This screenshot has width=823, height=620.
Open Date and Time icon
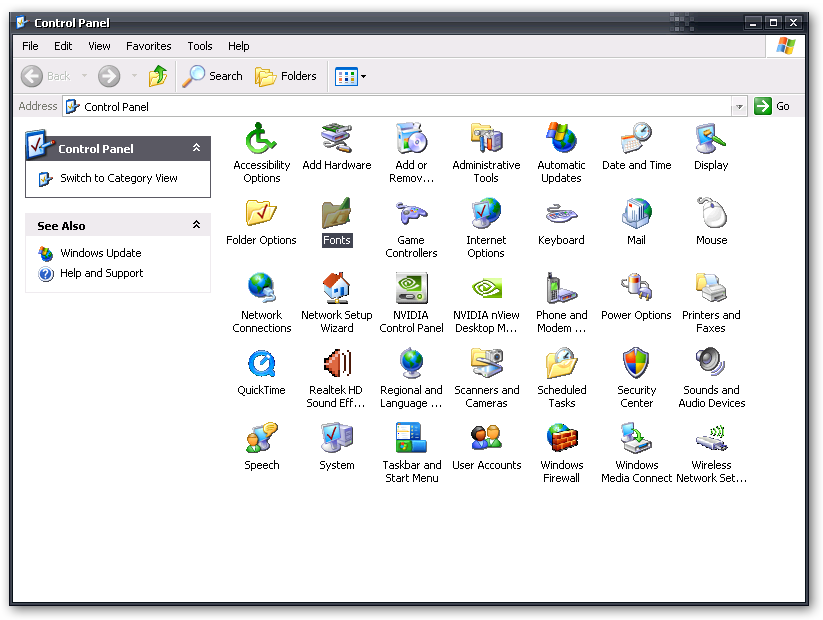pos(636,139)
